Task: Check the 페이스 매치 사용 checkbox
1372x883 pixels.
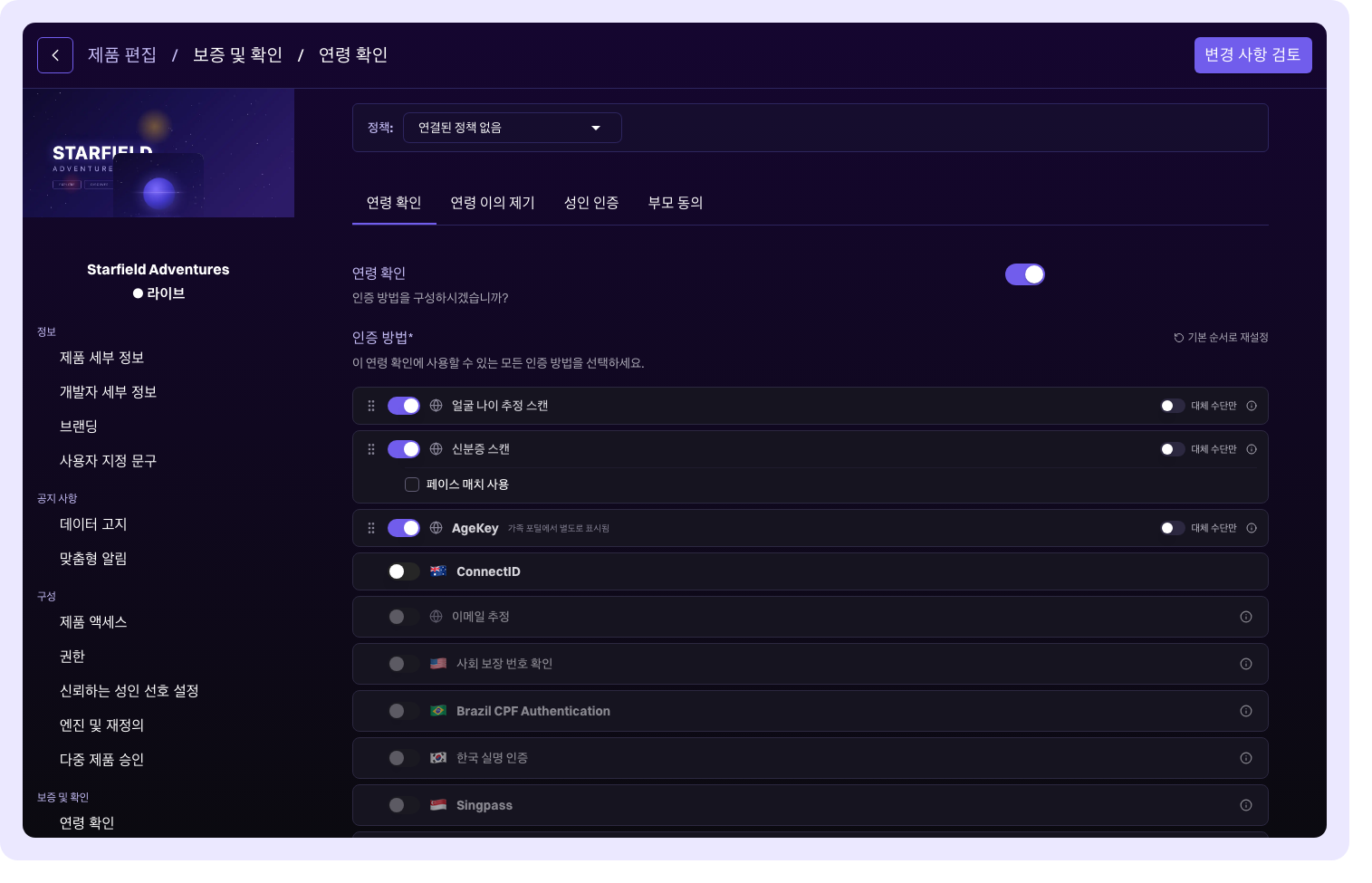Action: [412, 485]
